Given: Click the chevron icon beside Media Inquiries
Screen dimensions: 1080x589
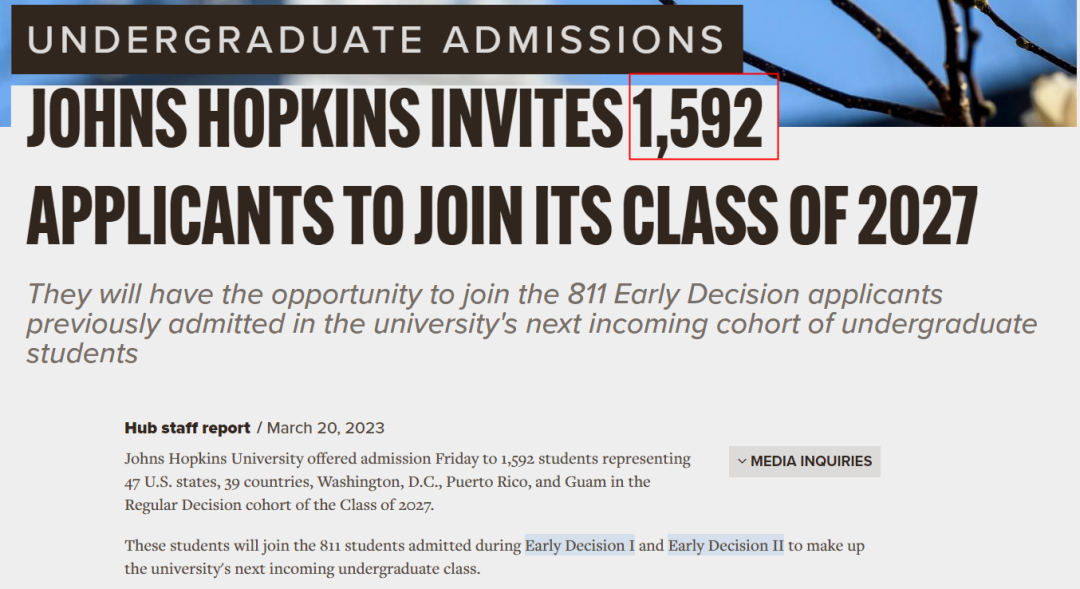Looking at the screenshot, I should (x=742, y=462).
